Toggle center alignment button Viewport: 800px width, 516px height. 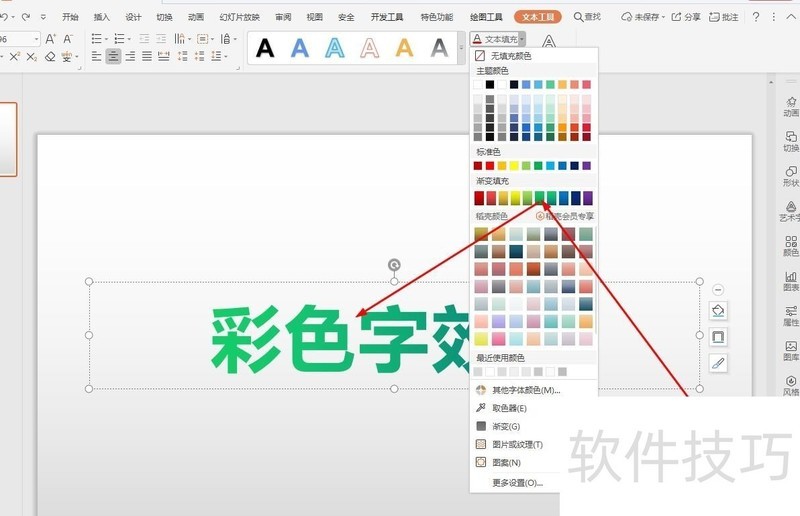[113, 56]
